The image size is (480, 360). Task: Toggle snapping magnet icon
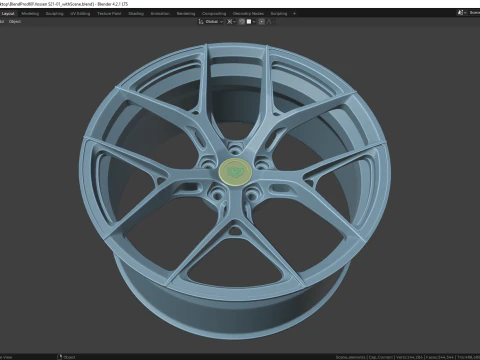click(x=242, y=22)
